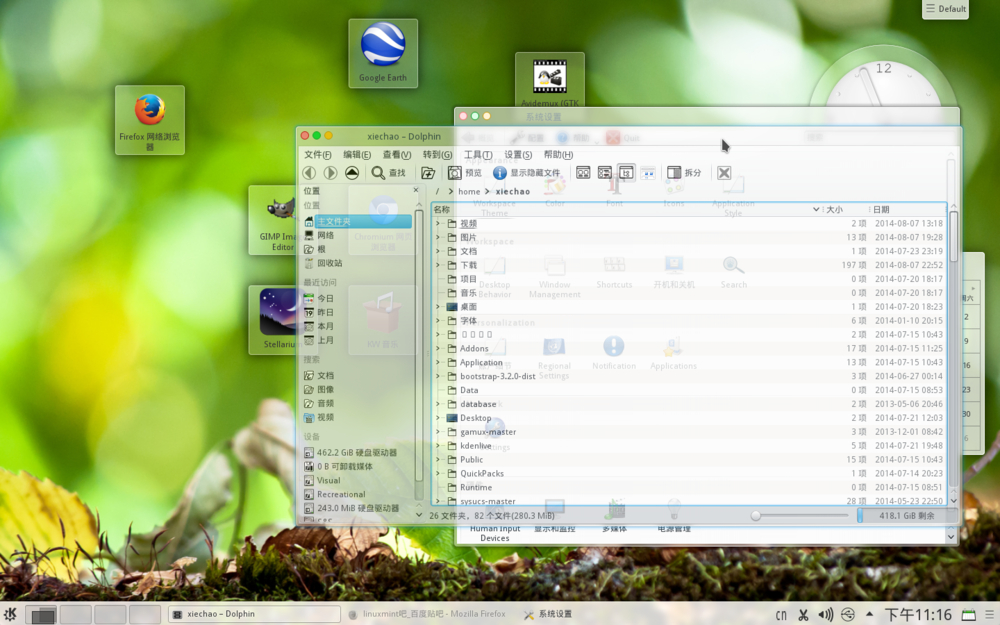This screenshot has height=625, width=1000.
Task: Select 主文件夹 in places panel
Action: point(358,221)
